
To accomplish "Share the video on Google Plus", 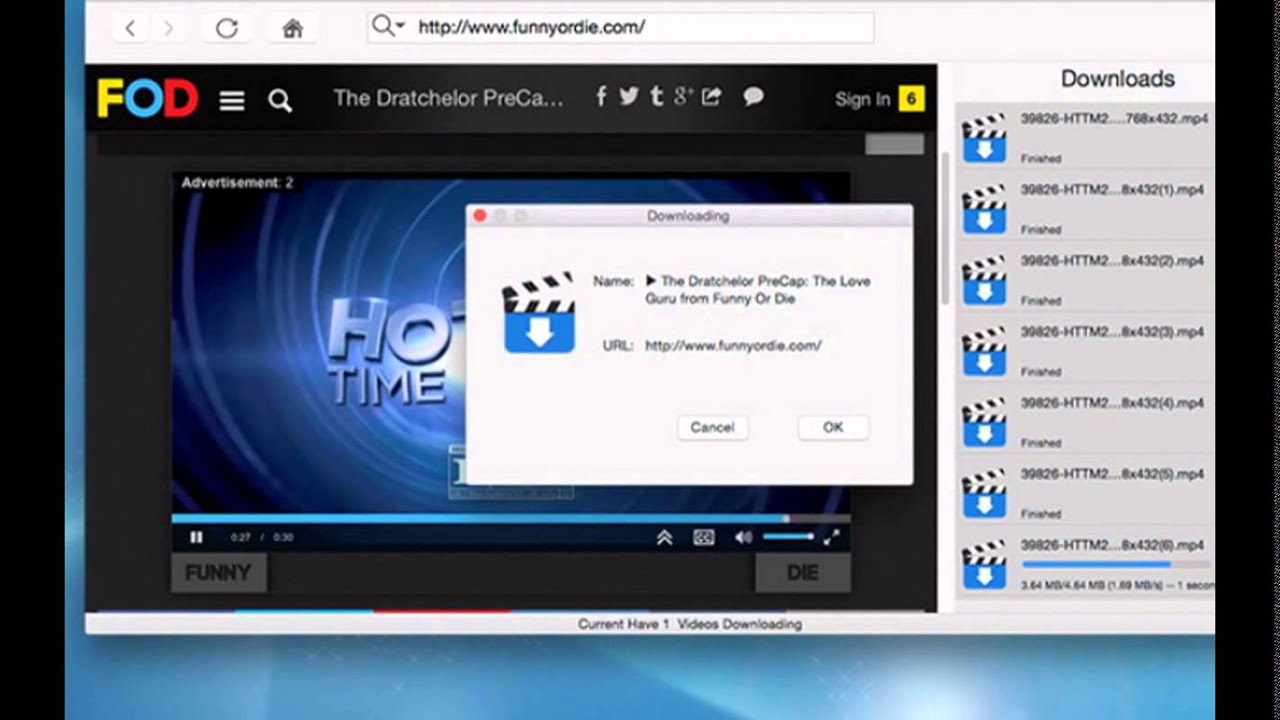I will pos(683,96).
